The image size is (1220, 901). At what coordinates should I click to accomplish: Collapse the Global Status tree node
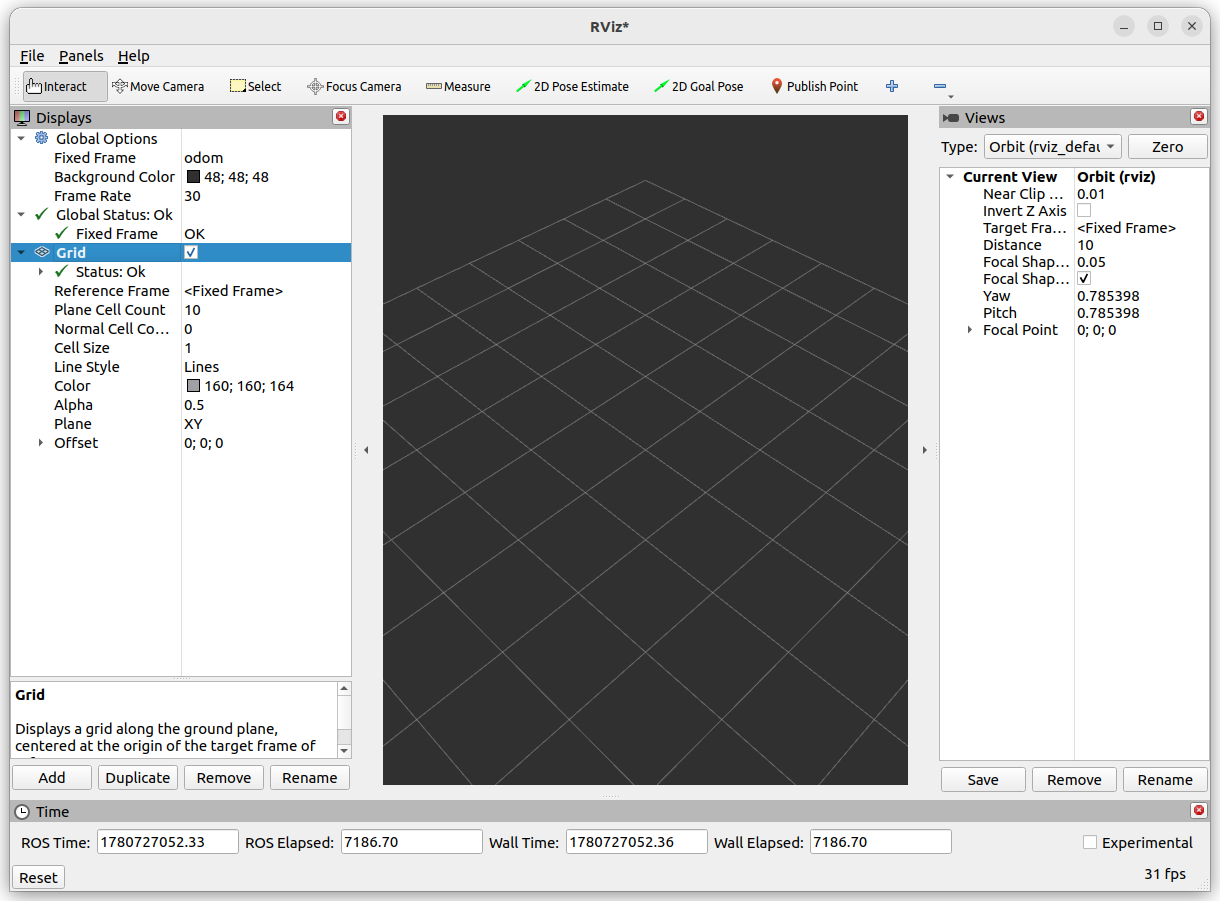[x=21, y=214]
